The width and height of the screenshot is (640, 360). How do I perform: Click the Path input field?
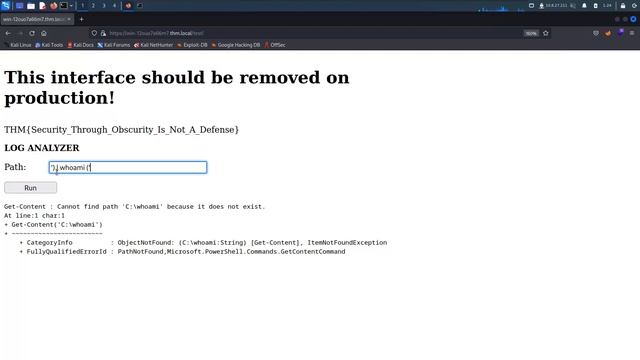point(128,167)
